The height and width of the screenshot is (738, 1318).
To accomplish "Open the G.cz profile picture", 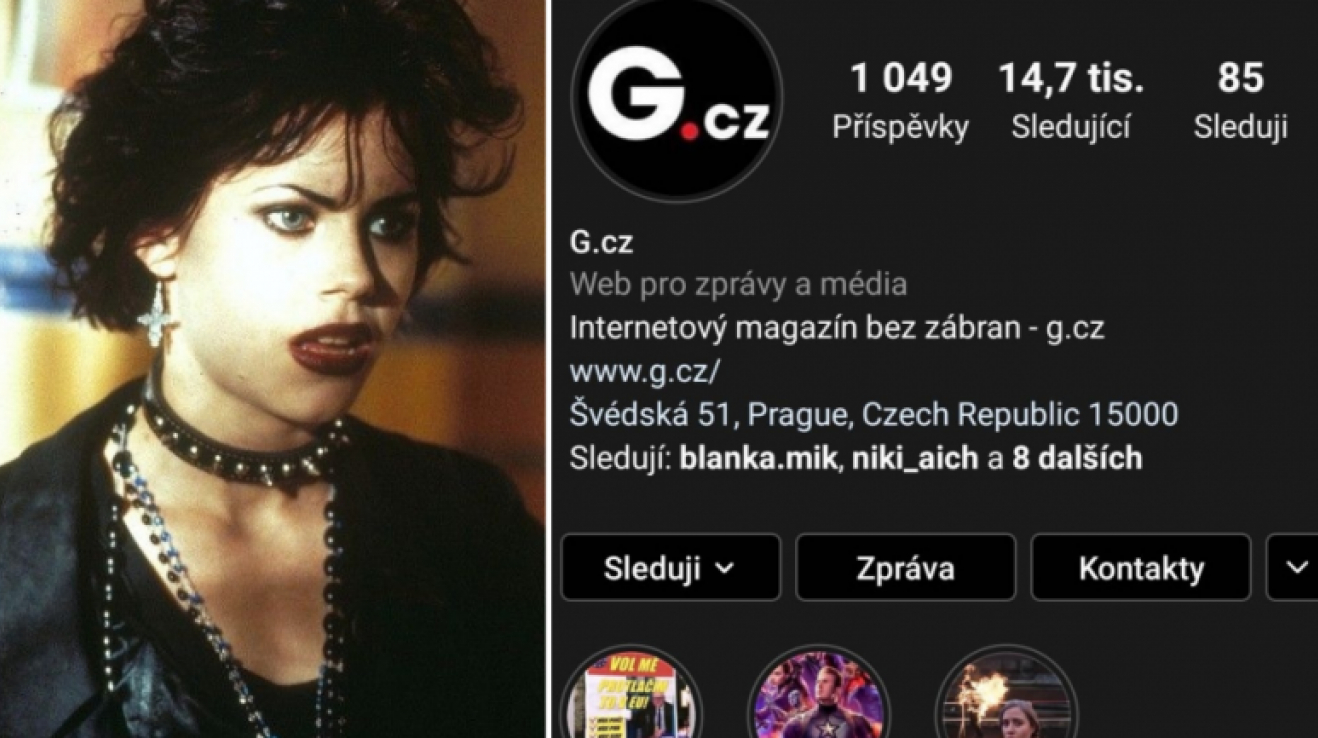I will coord(677,100).
